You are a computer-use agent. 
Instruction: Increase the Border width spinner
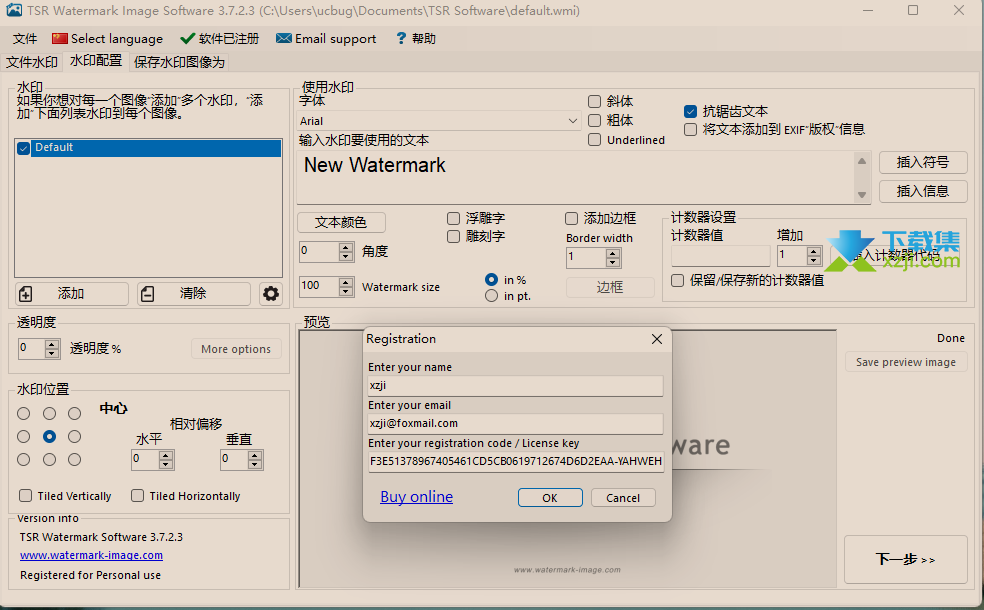point(612,254)
